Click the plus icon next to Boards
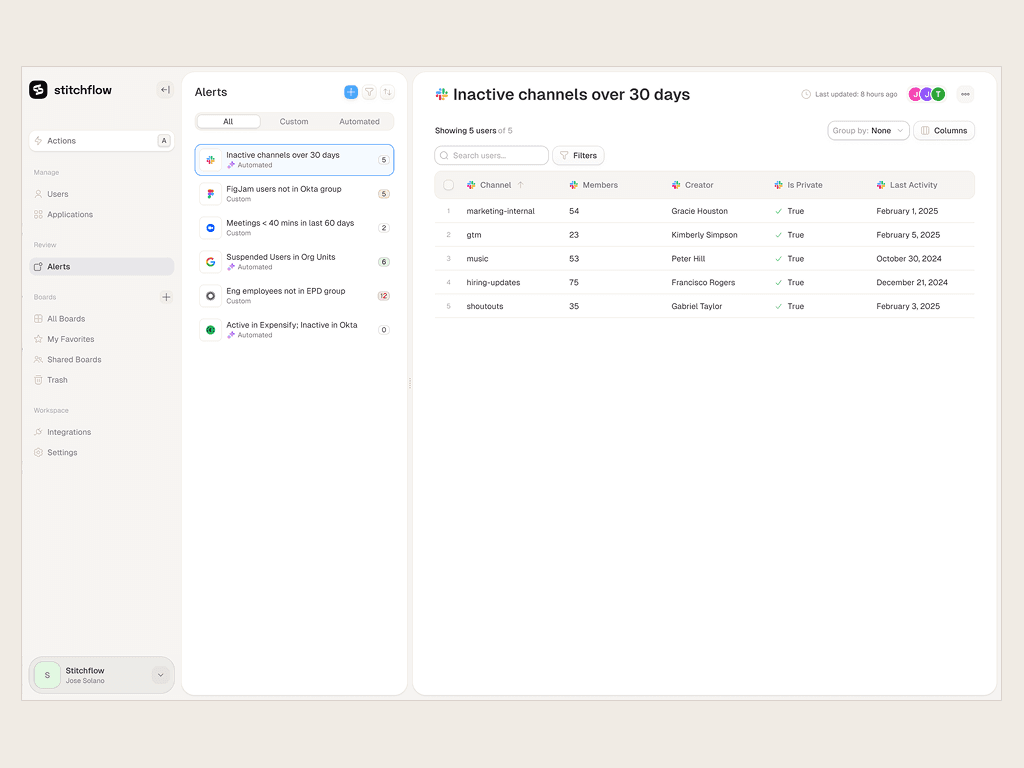The image size is (1024, 768). pos(166,297)
